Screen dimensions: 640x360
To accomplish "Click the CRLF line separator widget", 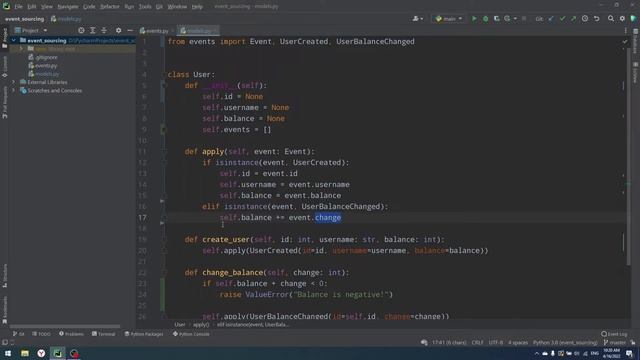I will (x=477, y=342).
